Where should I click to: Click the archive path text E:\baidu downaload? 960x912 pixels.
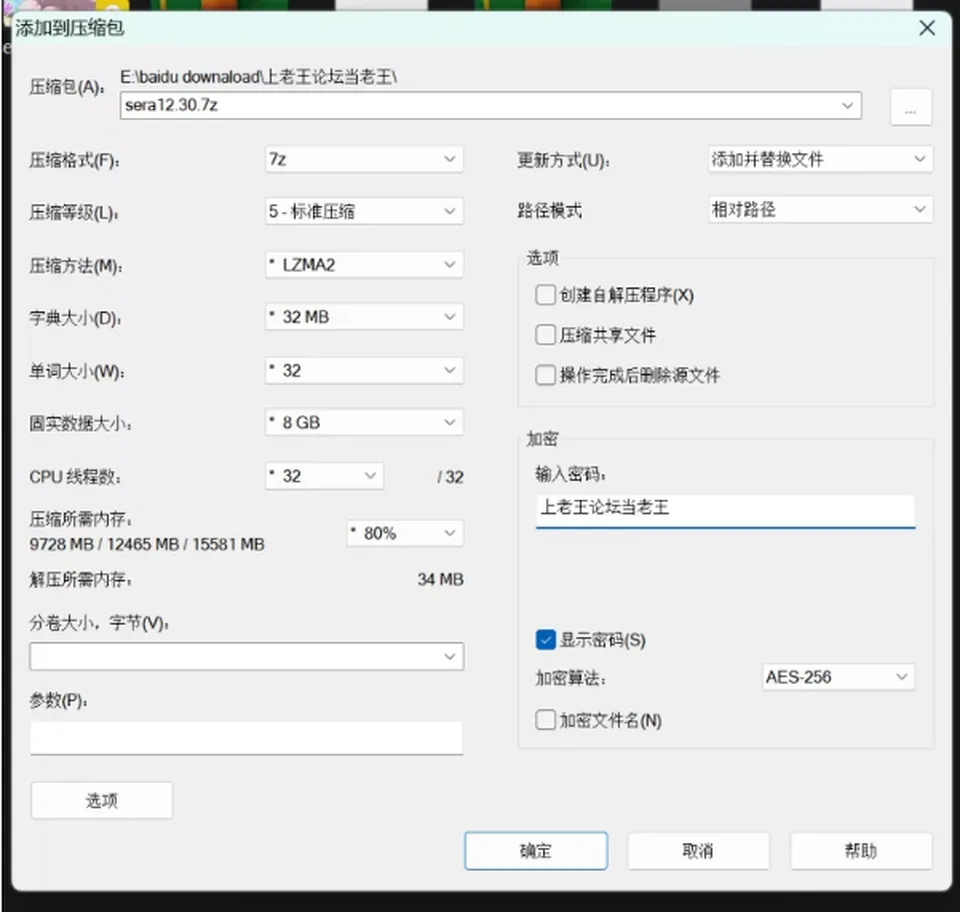click(x=258, y=77)
